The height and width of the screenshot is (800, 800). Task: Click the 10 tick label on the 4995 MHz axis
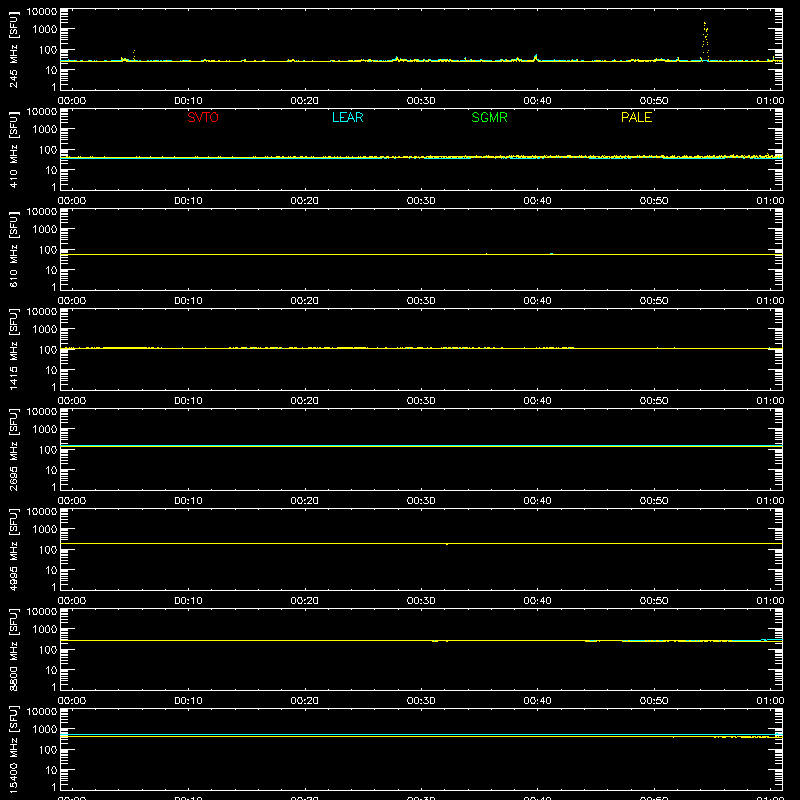pos(51,570)
